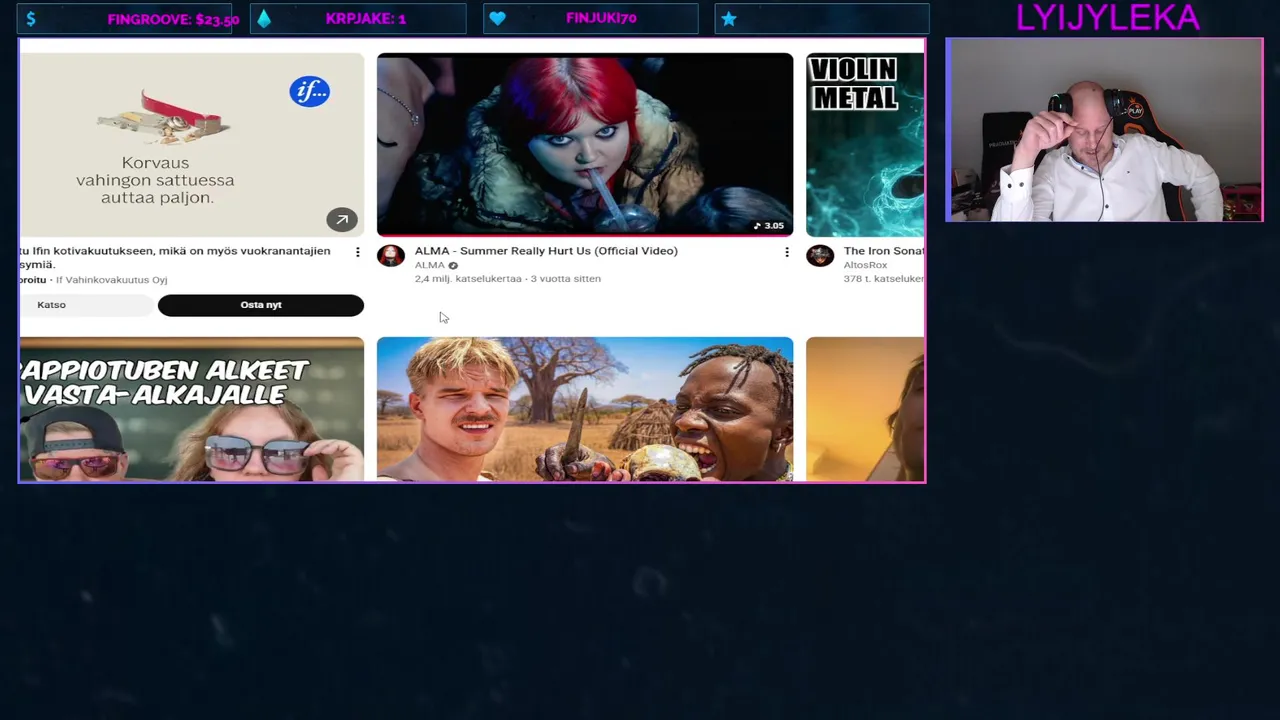Open the AltosRox channel name link

[x=865, y=265]
